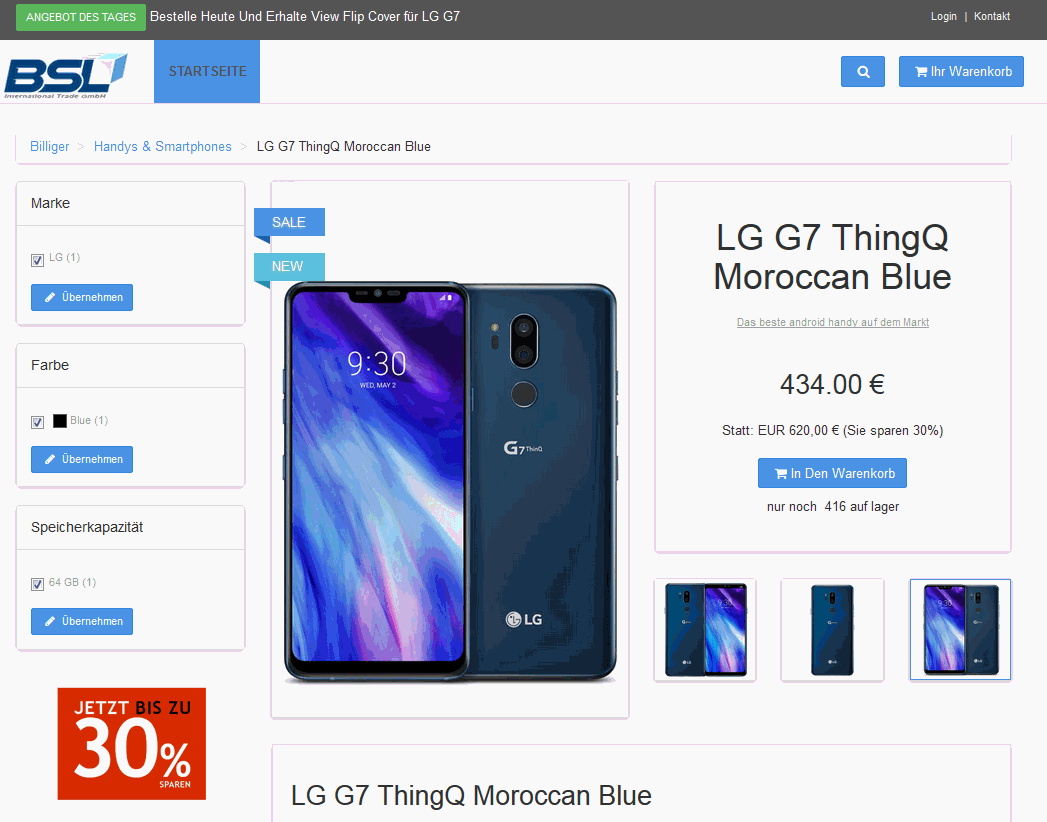This screenshot has width=1047, height=822.
Task: Open the Kontakt link
Action: (x=992, y=16)
